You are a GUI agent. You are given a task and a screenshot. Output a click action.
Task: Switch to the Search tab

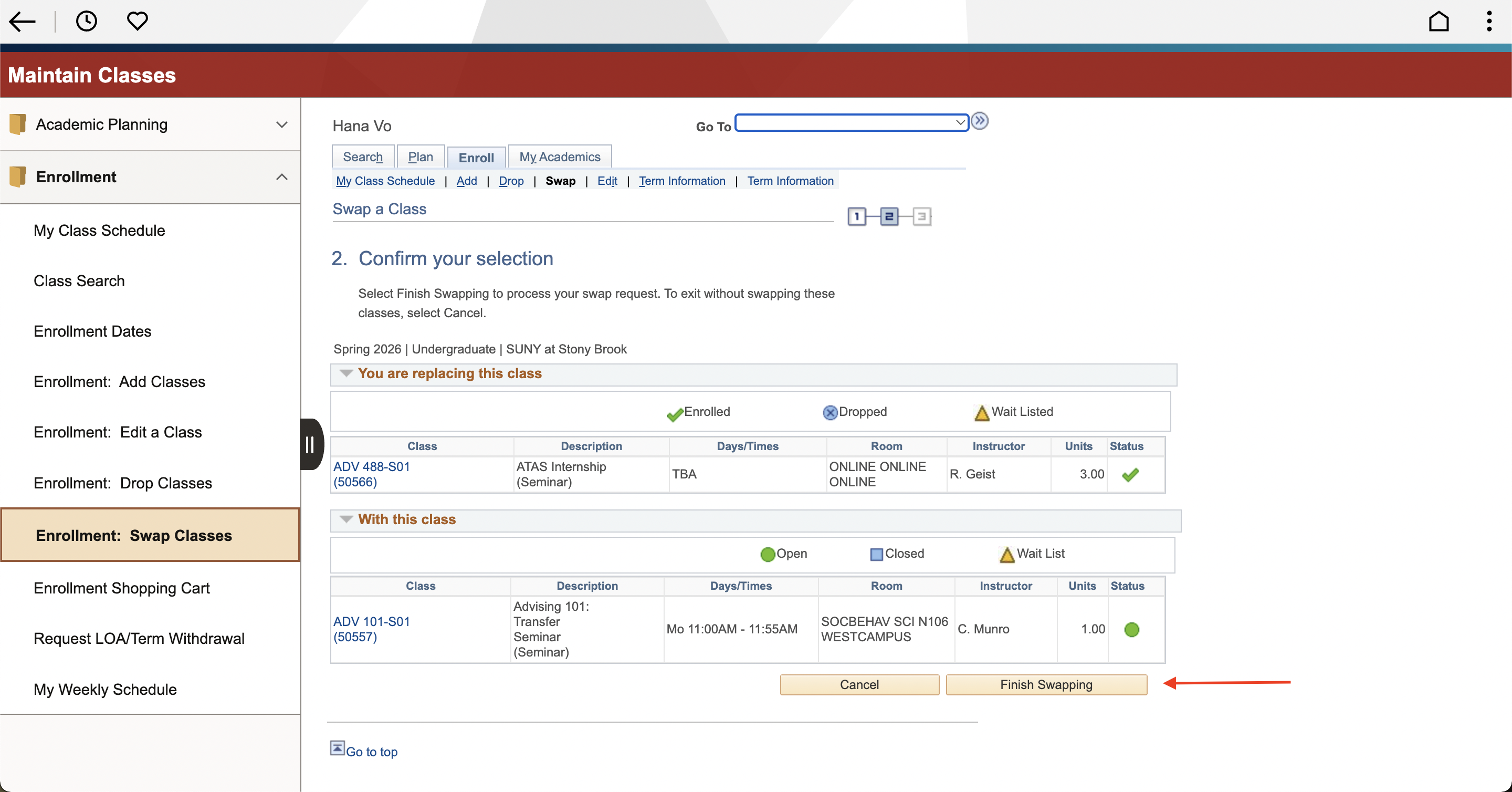tap(363, 157)
